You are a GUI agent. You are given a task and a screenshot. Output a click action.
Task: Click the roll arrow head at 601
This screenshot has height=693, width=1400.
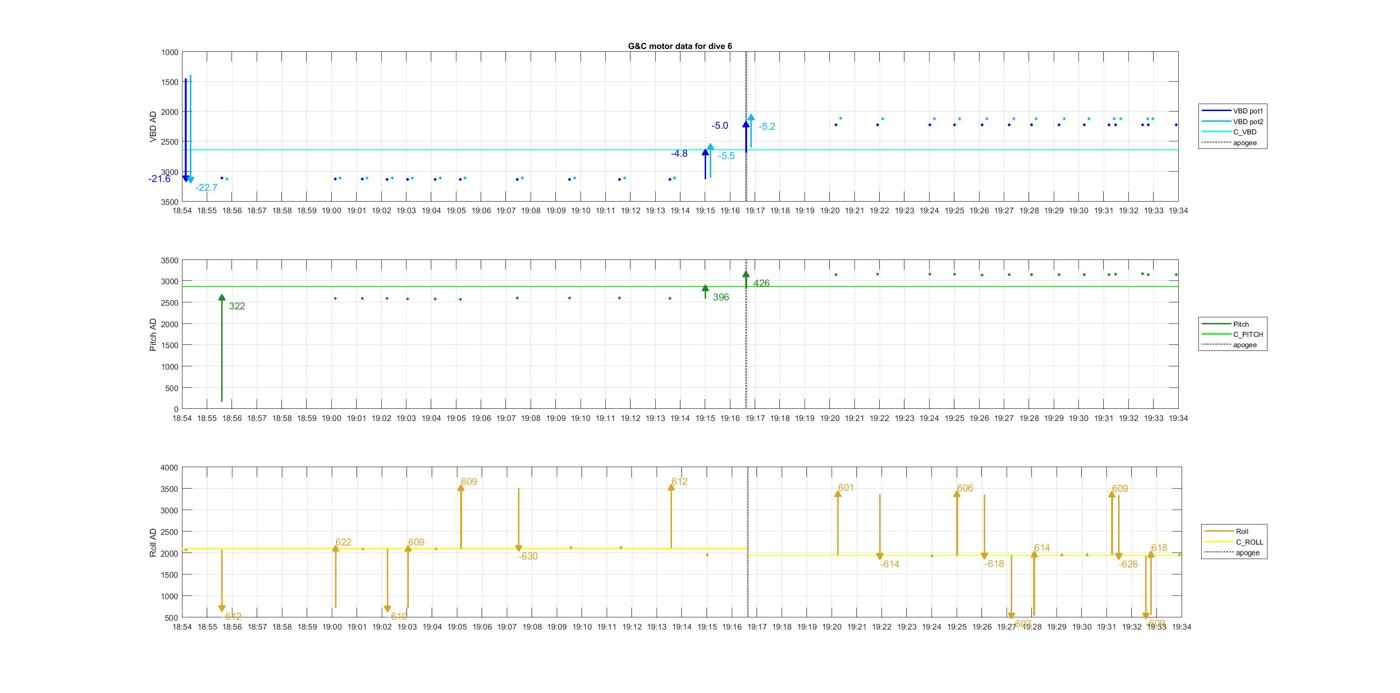(838, 494)
